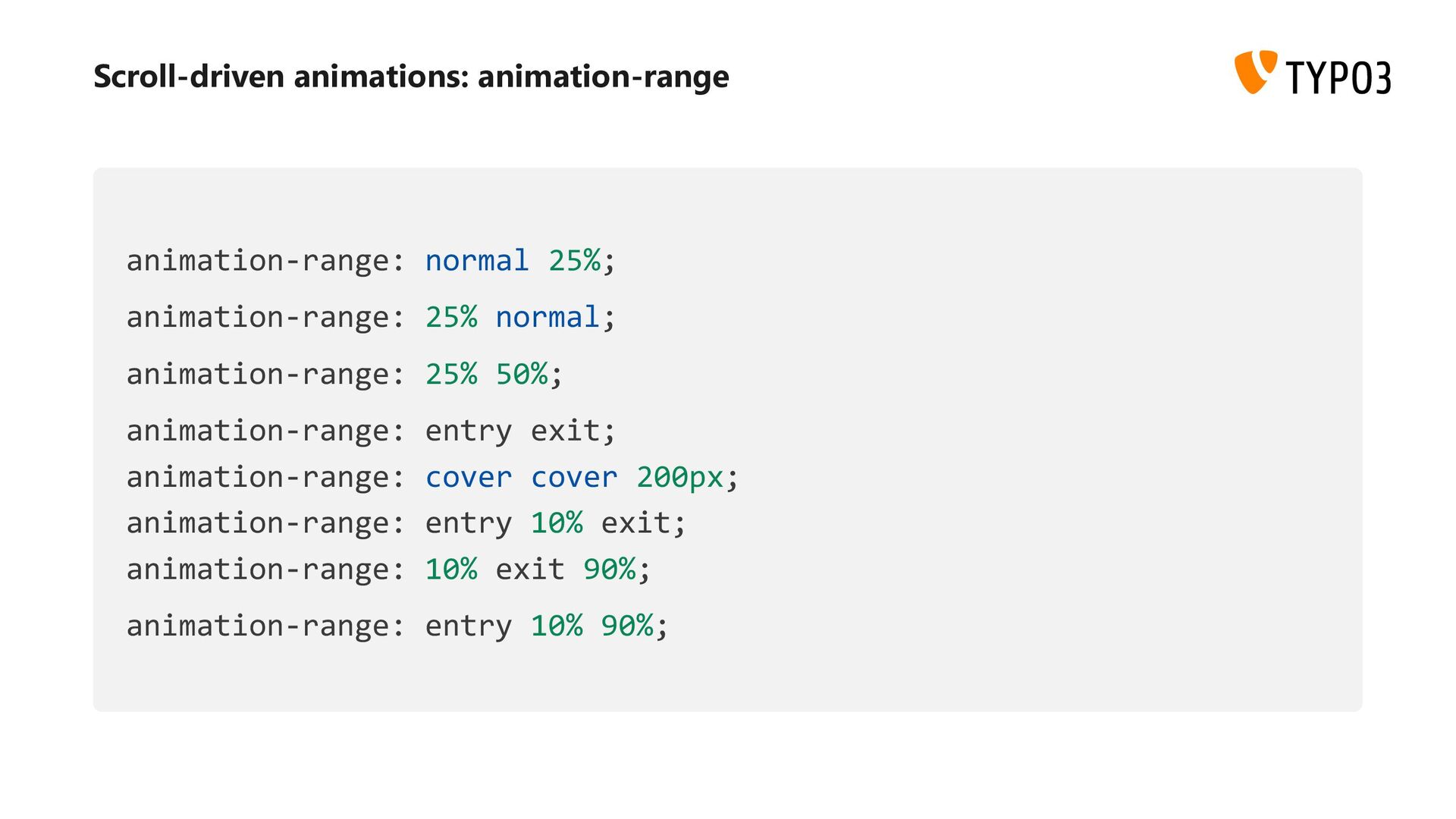Screen dimensions: 1456x819
Task: Click 'entry' in the 'entry exit;' line
Action: pyautogui.click(x=469, y=431)
